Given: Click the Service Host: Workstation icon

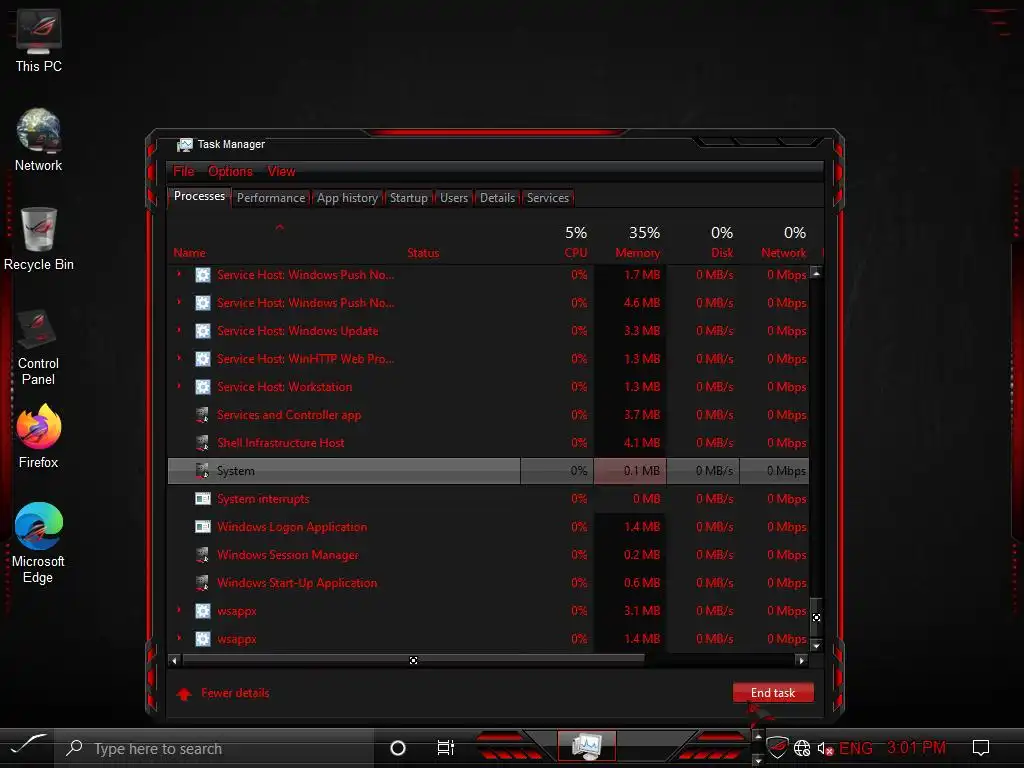Looking at the screenshot, I should click(203, 387).
